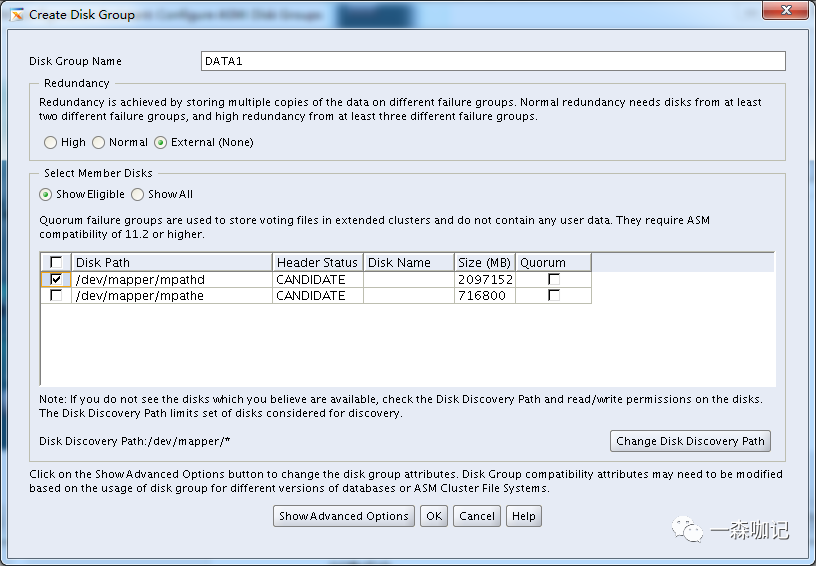The height and width of the screenshot is (566, 816).
Task: Open the Help button
Action: (x=524, y=516)
